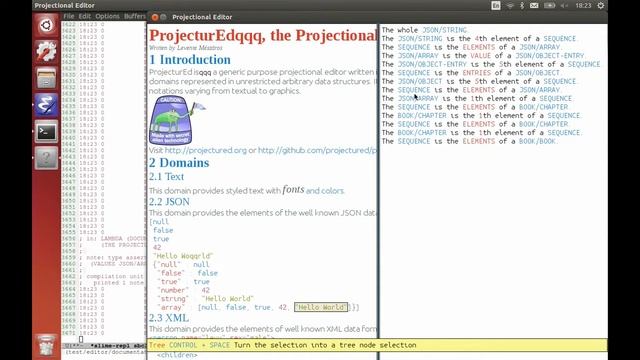Open the File menu in Emacs window

click(x=69, y=16)
